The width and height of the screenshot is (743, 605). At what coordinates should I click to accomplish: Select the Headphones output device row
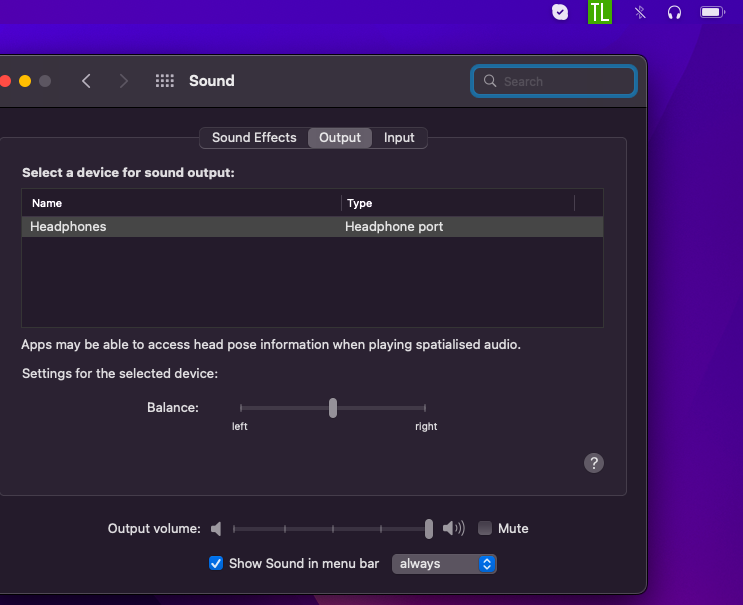point(312,227)
